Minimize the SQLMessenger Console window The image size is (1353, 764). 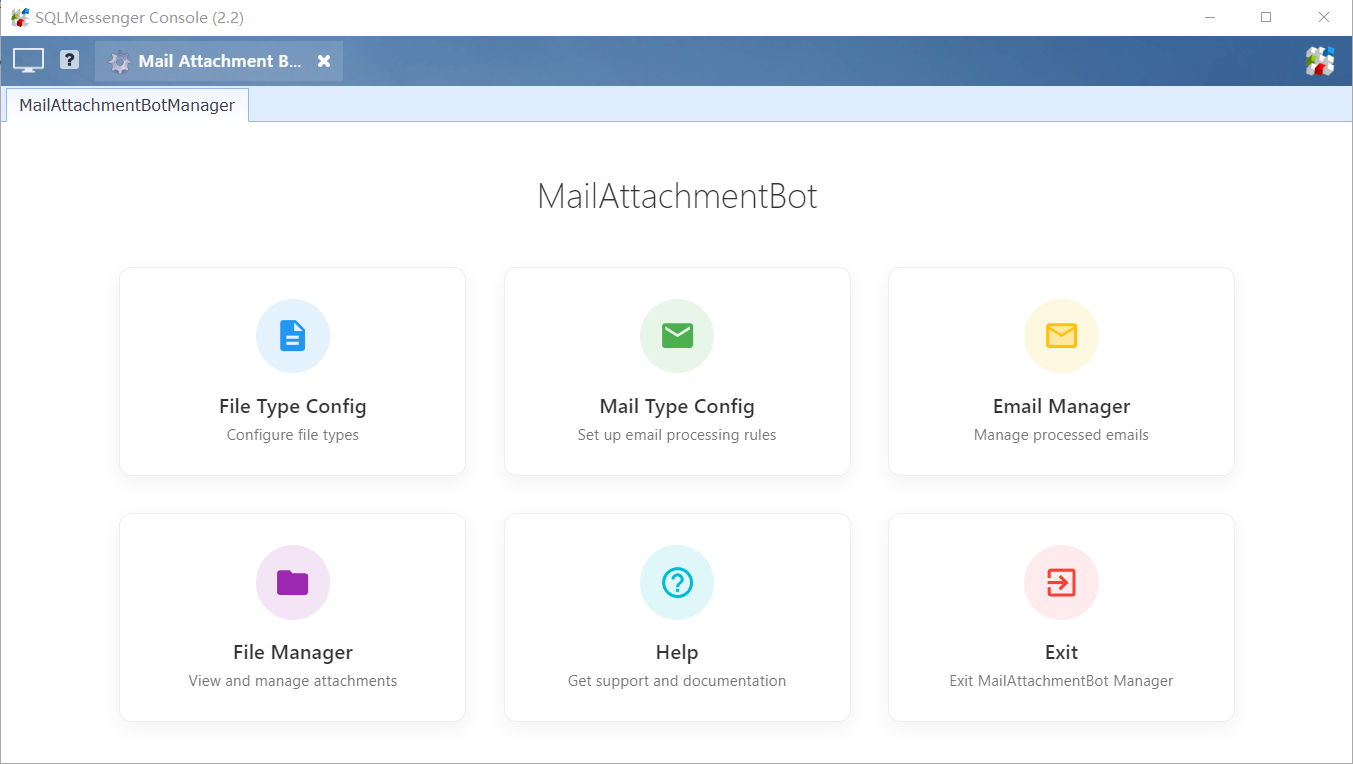1210,17
